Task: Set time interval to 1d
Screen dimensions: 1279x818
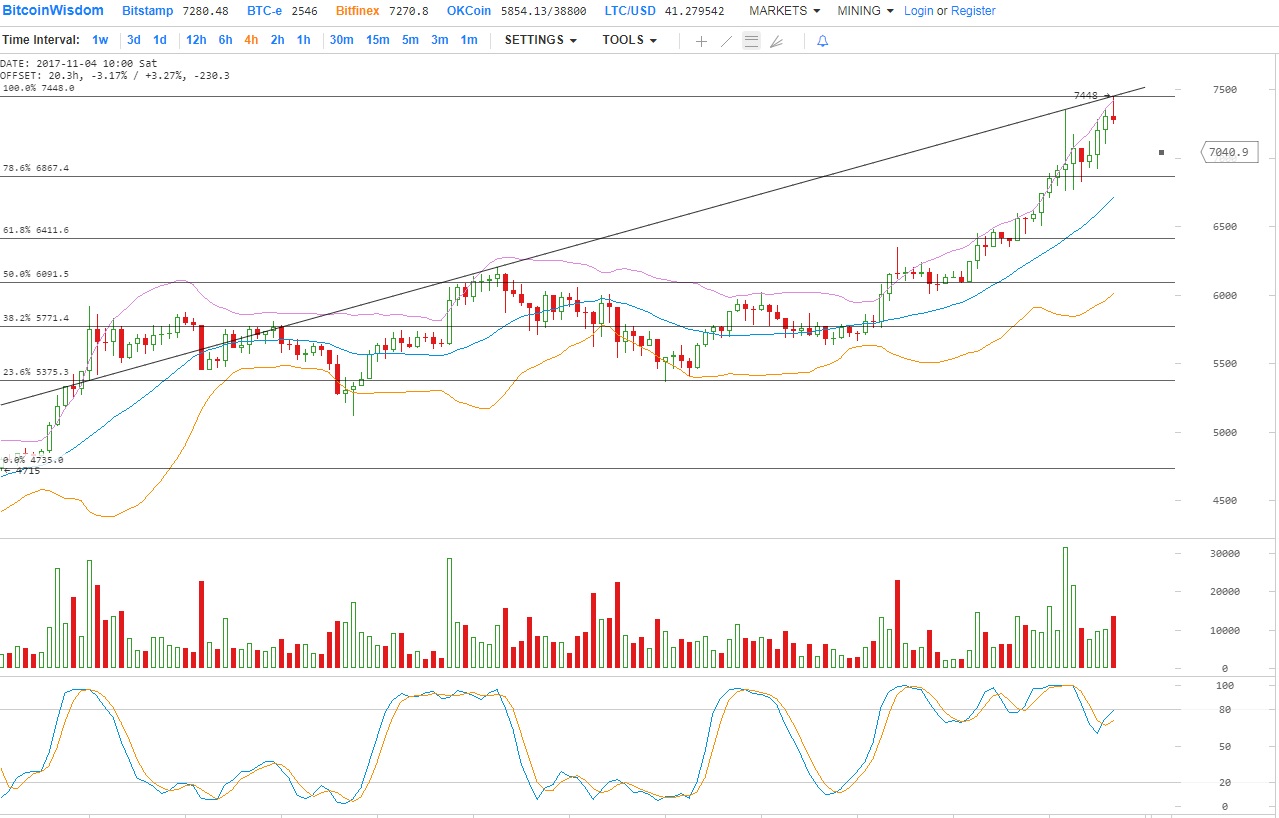Action: (159, 40)
